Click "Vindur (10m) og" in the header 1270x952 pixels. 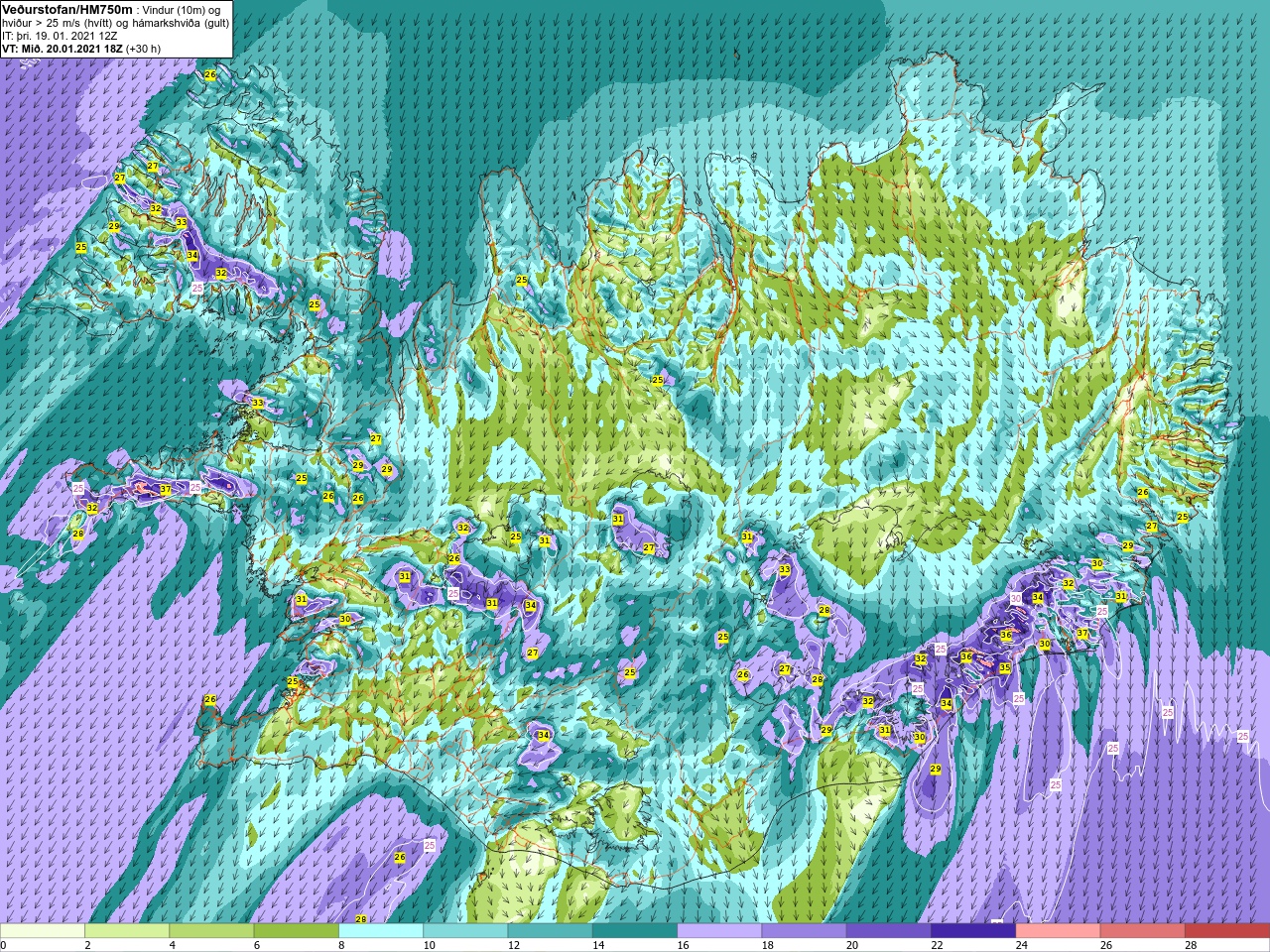[x=182, y=8]
